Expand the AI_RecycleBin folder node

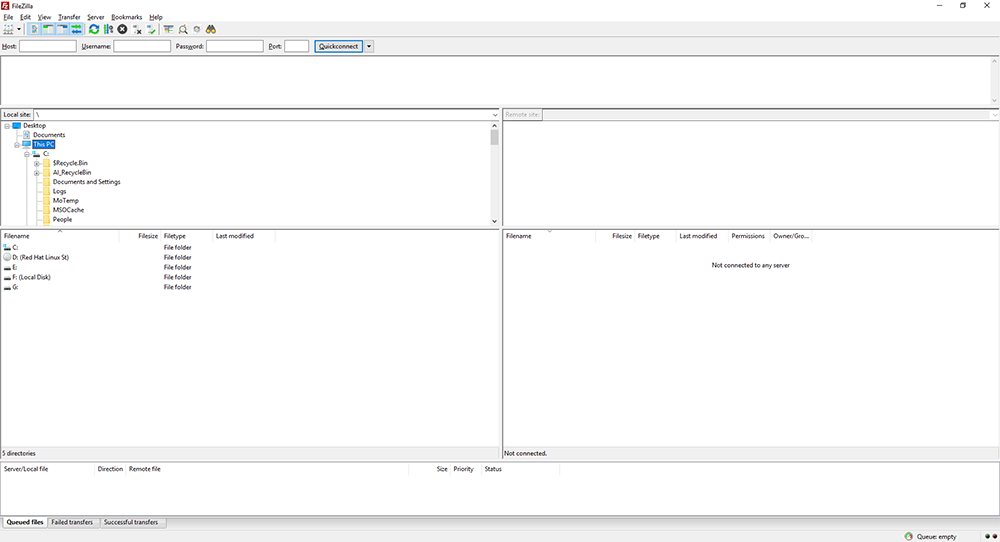point(37,173)
